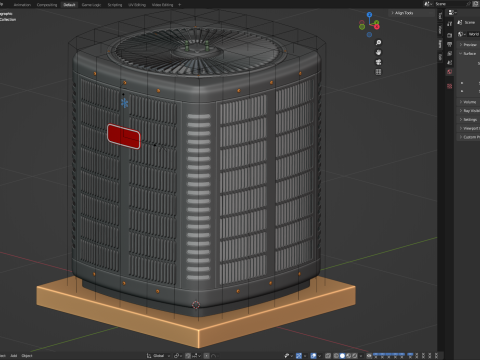Add a new workspace with plus button

180,5
